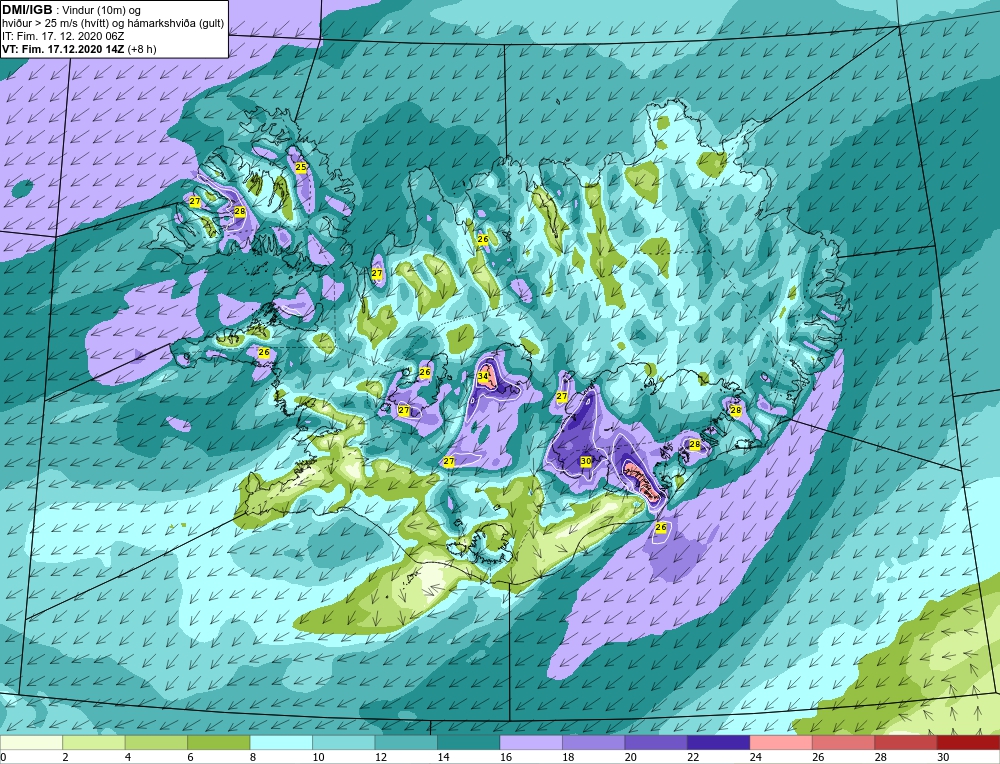Click the 'VT: Fim. 17.12.2020 14Z (+8 h)' line
This screenshot has width=1000, height=764.
tap(79, 49)
